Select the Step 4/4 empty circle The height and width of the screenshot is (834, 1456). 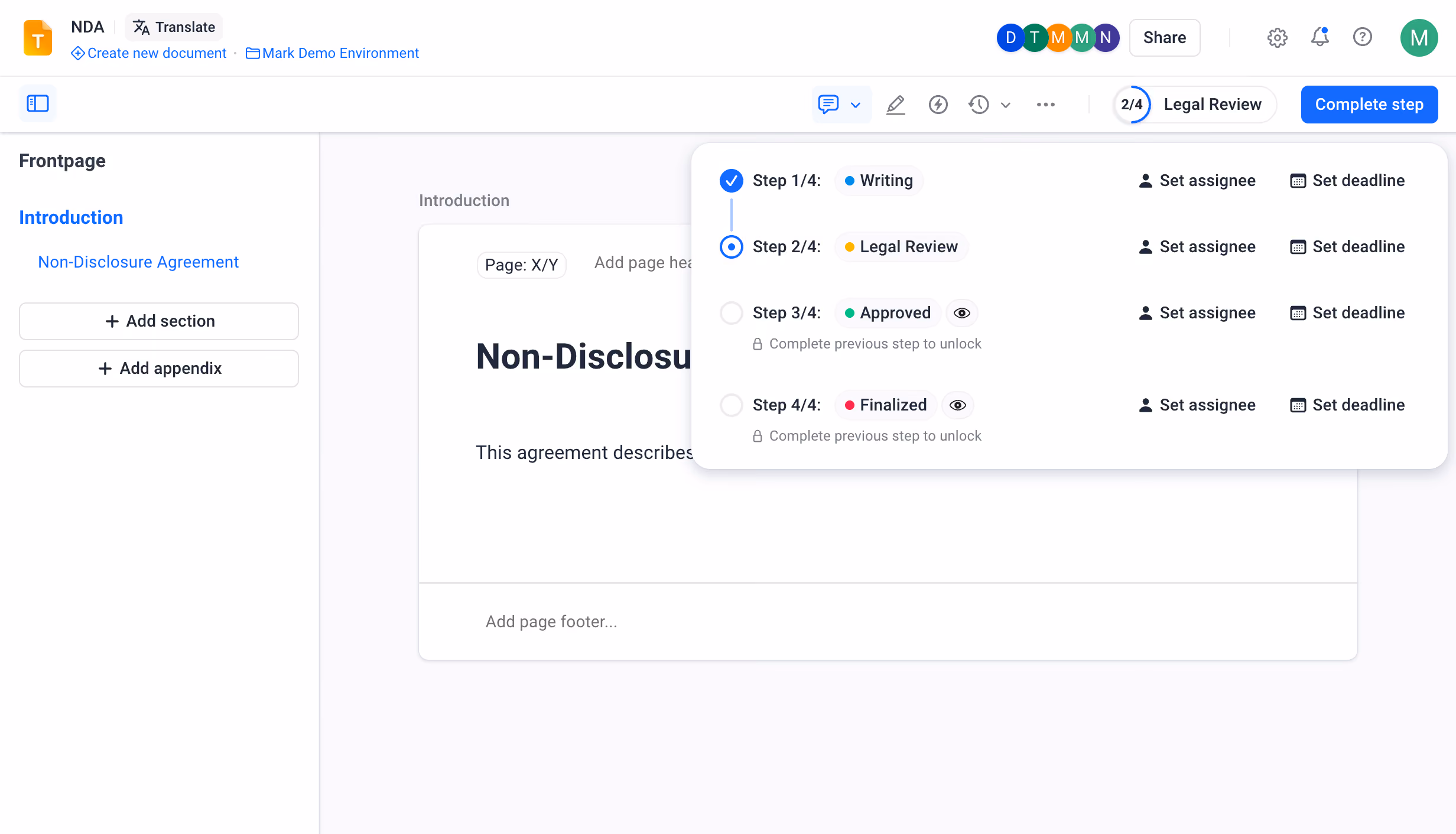tap(732, 405)
